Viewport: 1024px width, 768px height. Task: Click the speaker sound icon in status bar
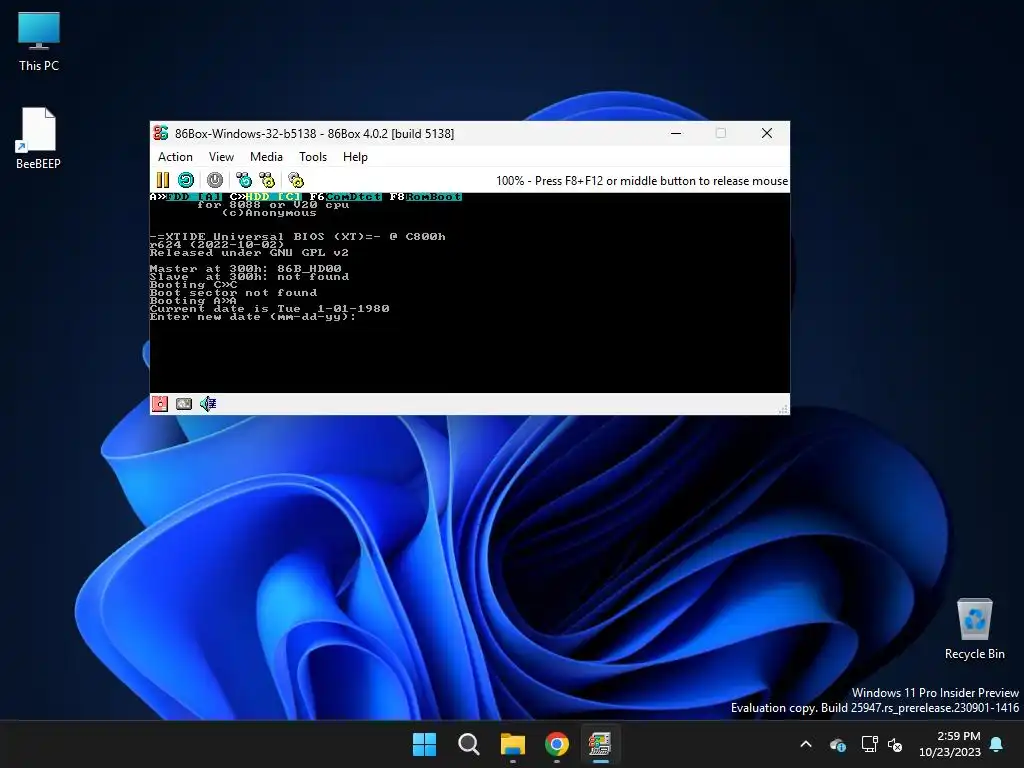tap(208, 404)
